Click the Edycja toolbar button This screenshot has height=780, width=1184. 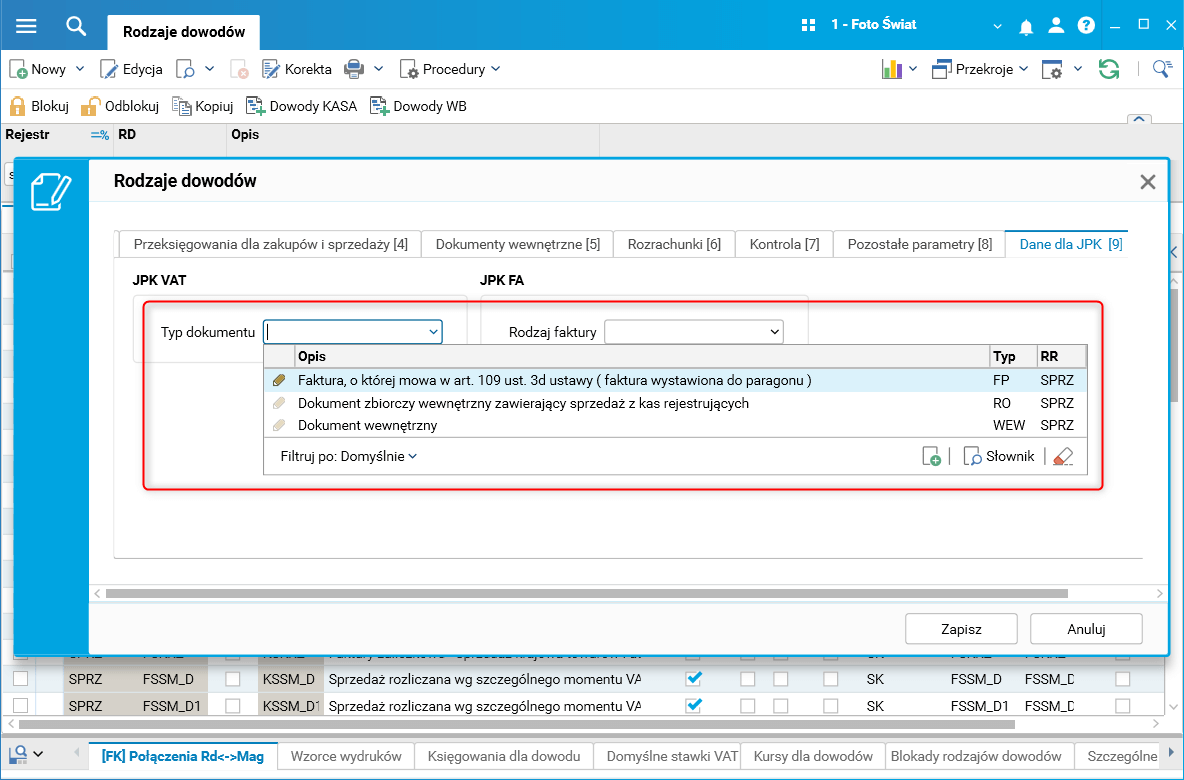(131, 69)
